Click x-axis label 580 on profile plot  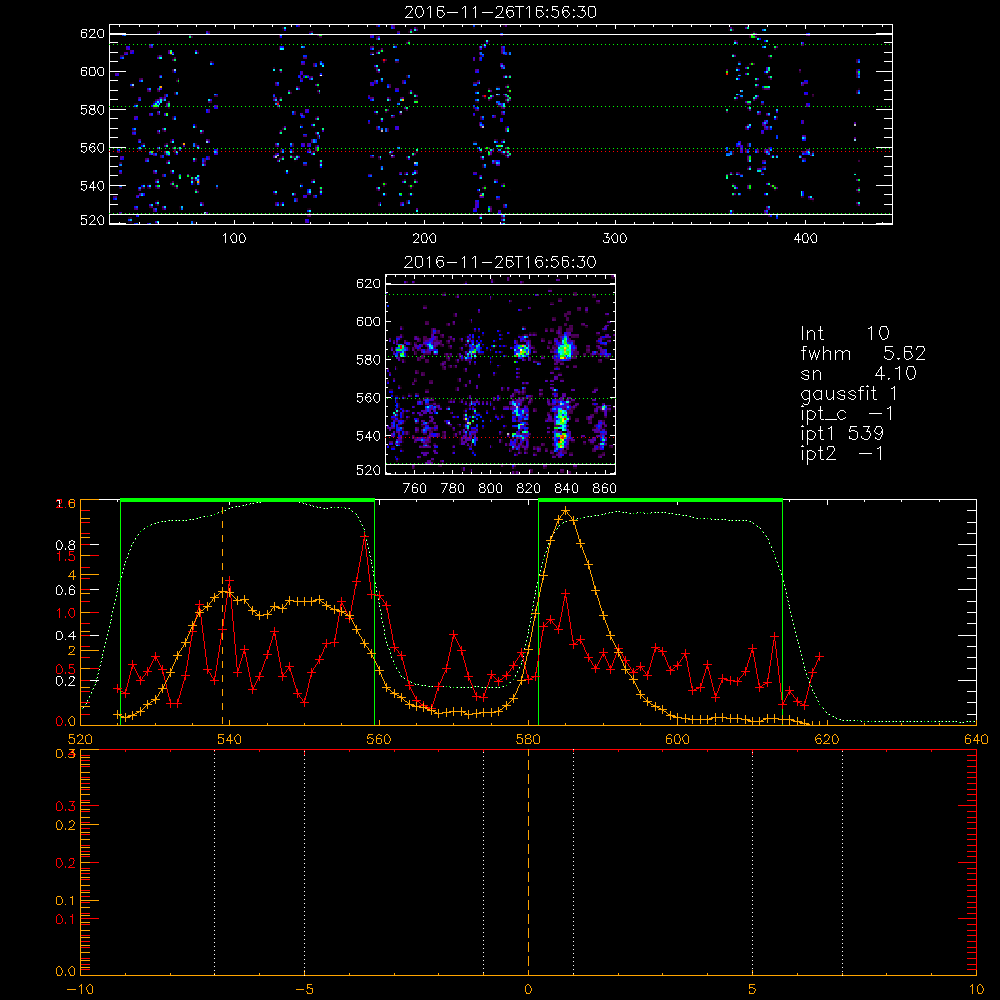click(528, 740)
